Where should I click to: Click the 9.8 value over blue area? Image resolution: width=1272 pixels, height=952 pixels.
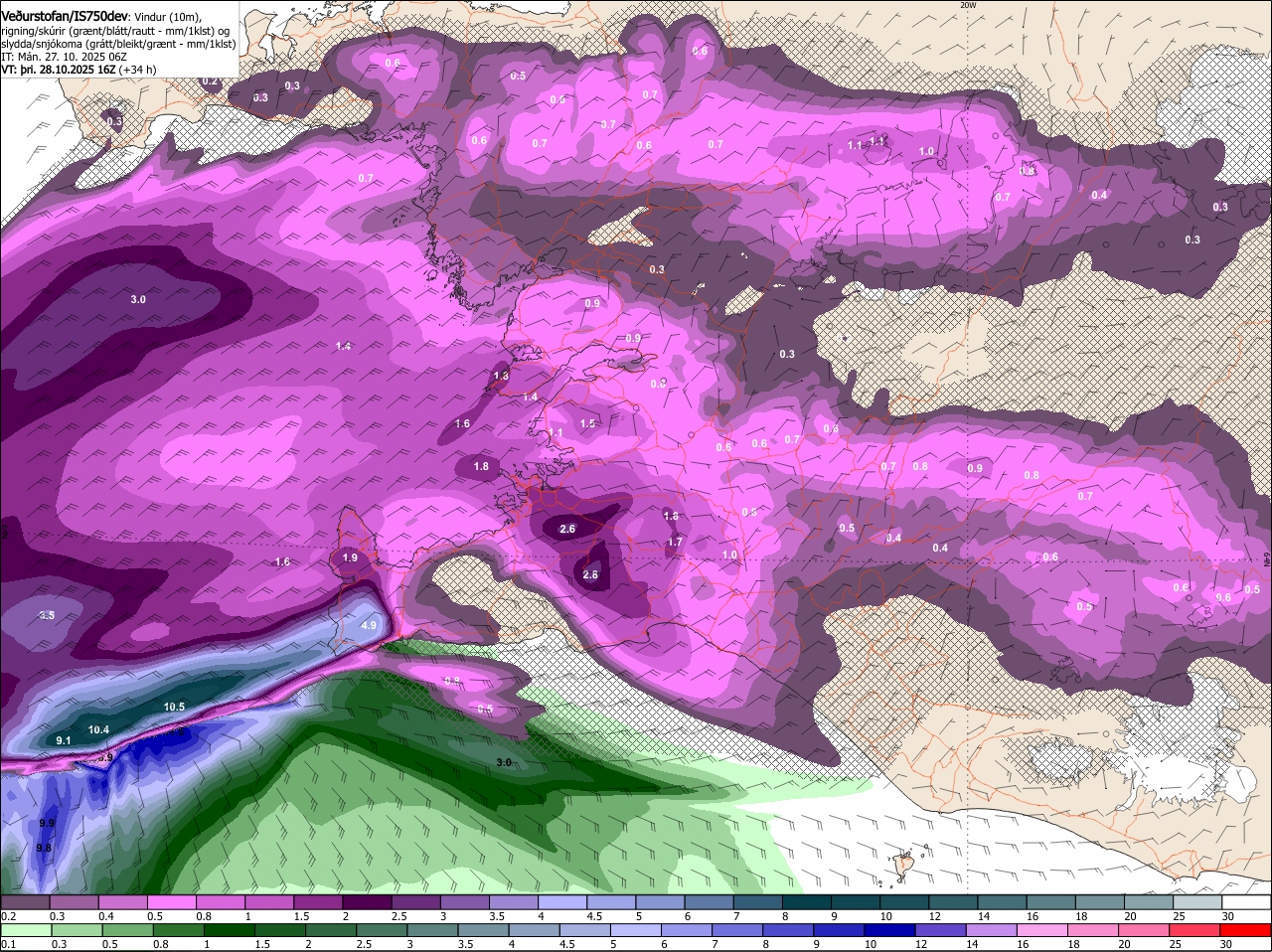pyautogui.click(x=44, y=848)
